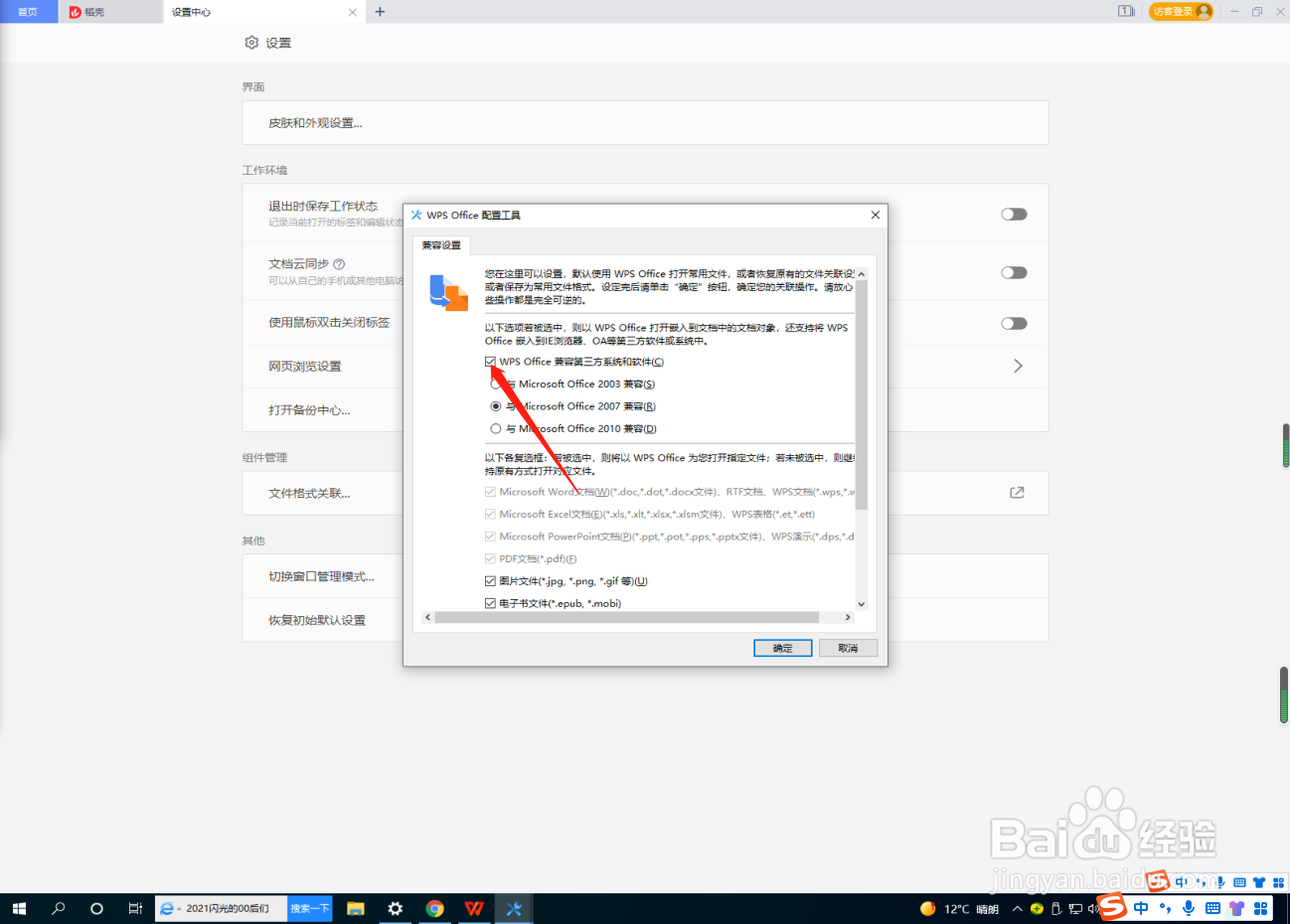The height and width of the screenshot is (924, 1290).
Task: Toggle the 使用鼠标双击关闭标签 switch
Action: pos(1014,324)
